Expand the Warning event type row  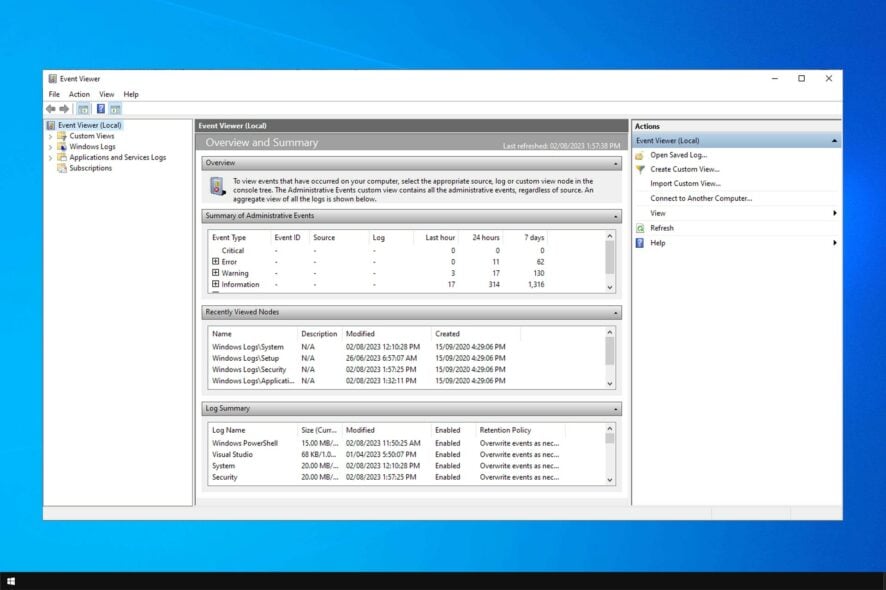point(215,273)
